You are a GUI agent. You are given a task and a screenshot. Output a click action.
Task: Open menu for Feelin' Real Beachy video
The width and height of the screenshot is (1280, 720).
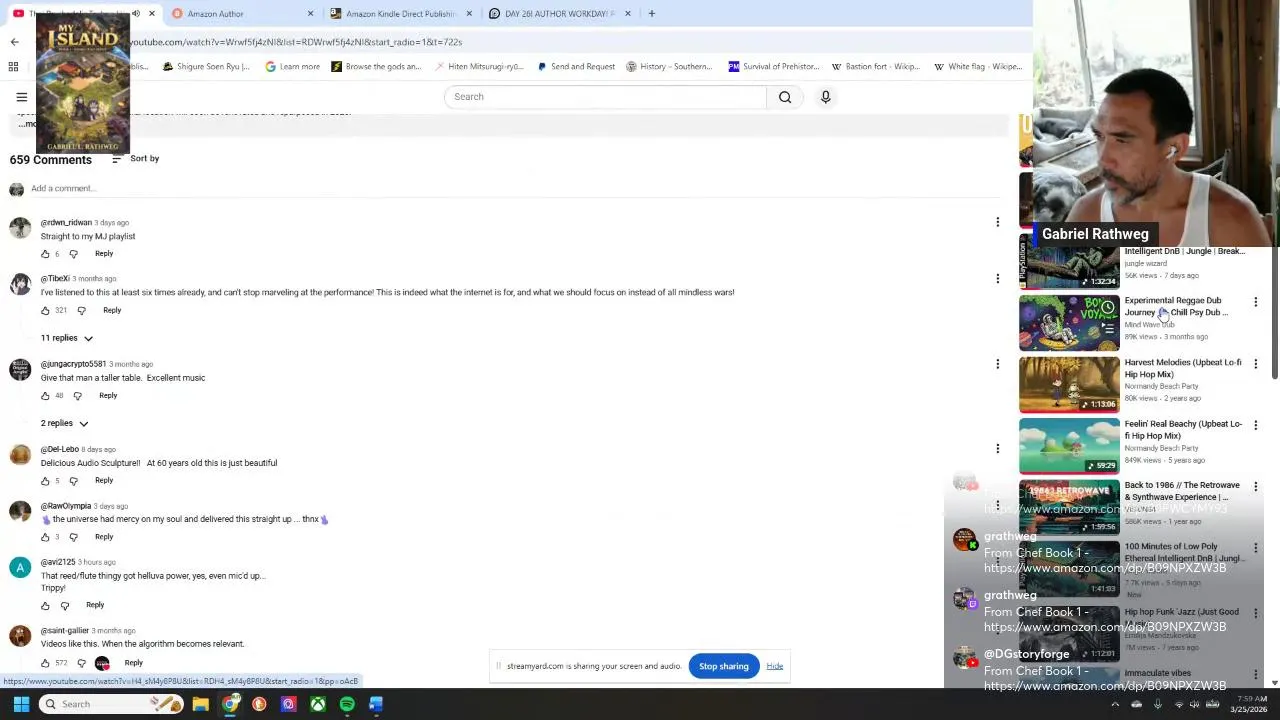click(1256, 425)
